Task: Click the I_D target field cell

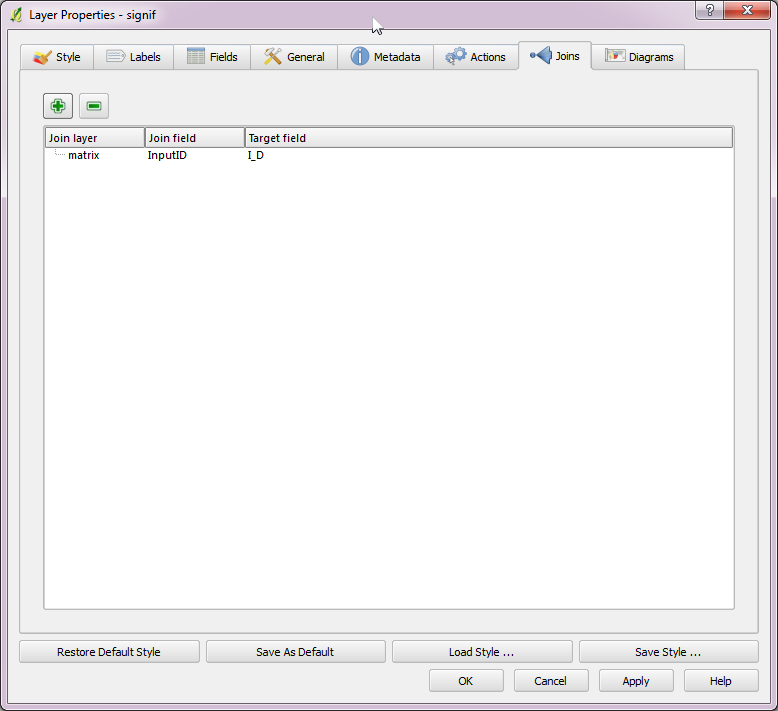Action: 256,155
